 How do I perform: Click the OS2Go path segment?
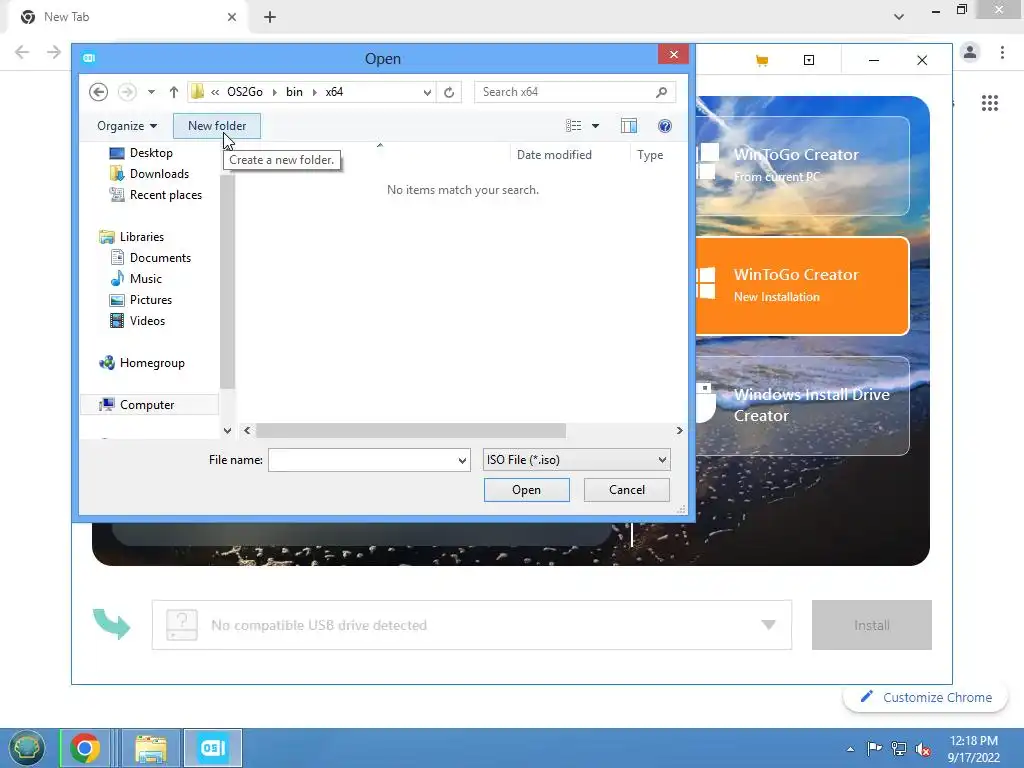coord(245,92)
